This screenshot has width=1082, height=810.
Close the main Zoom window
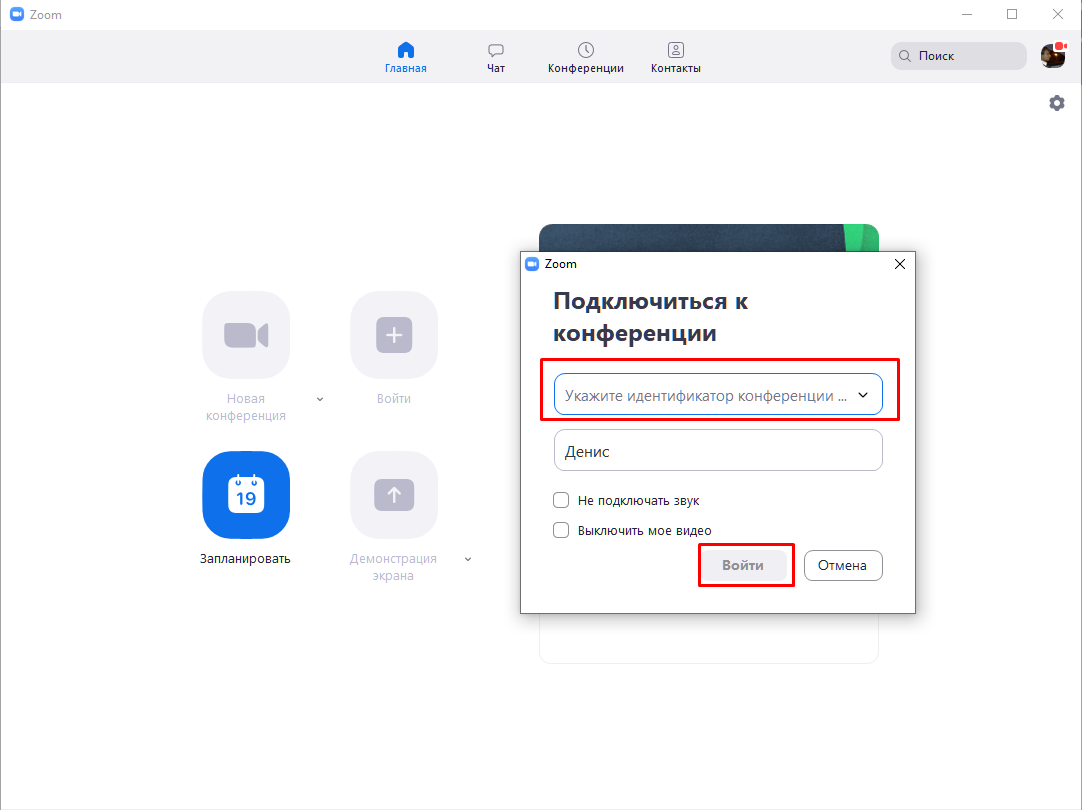[x=1058, y=14]
